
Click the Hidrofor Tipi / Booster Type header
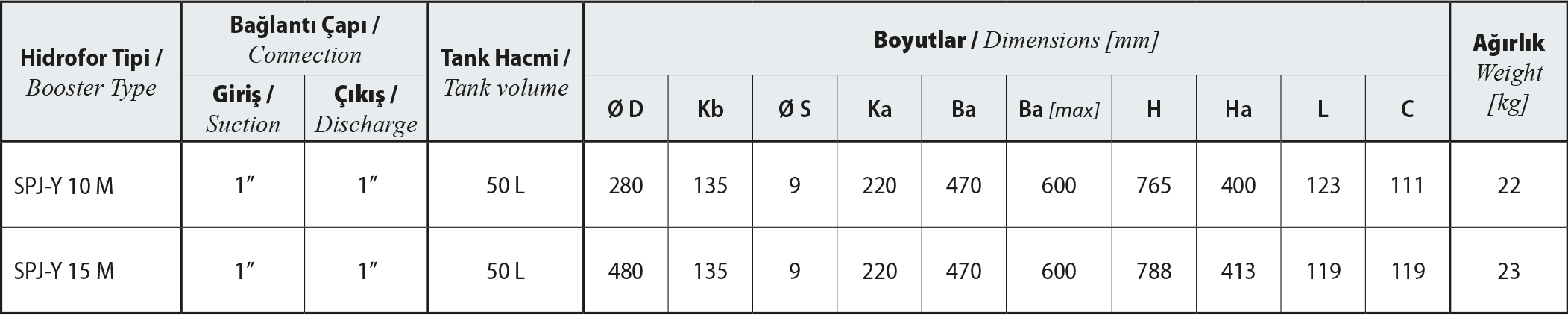point(91,72)
